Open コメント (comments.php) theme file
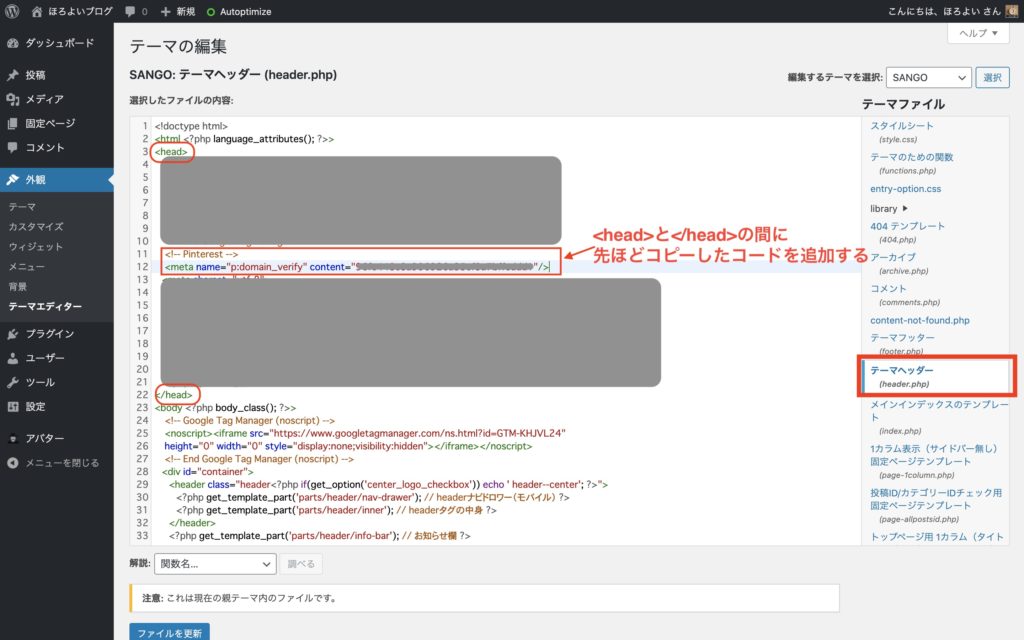The height and width of the screenshot is (640, 1024). [x=905, y=295]
